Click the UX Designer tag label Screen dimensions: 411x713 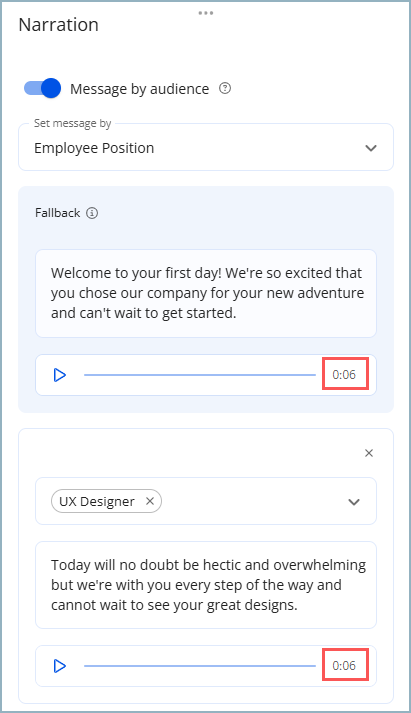click(x=97, y=501)
